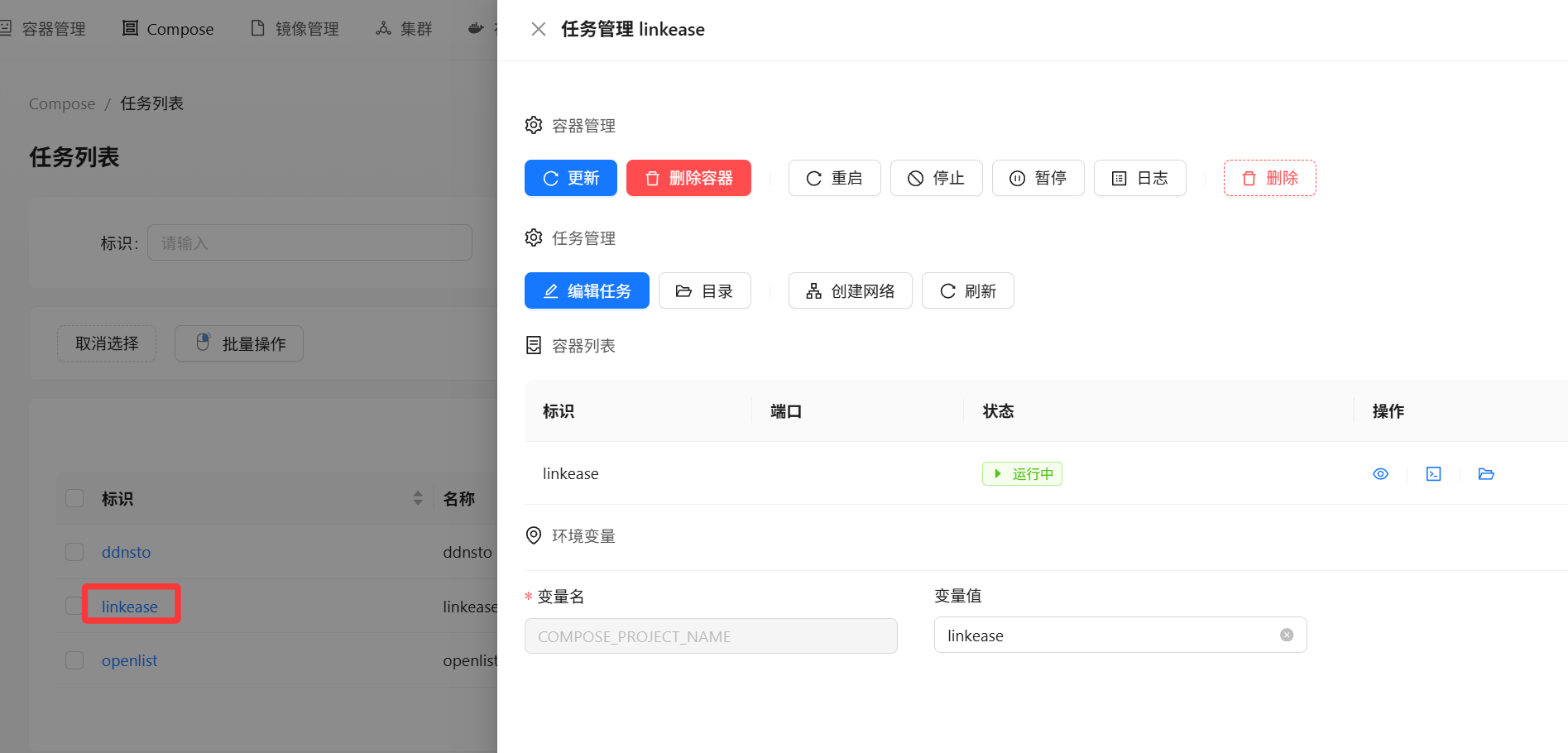Refresh the task with 刷新
The image size is (1568, 753).
pyautogui.click(x=967, y=290)
